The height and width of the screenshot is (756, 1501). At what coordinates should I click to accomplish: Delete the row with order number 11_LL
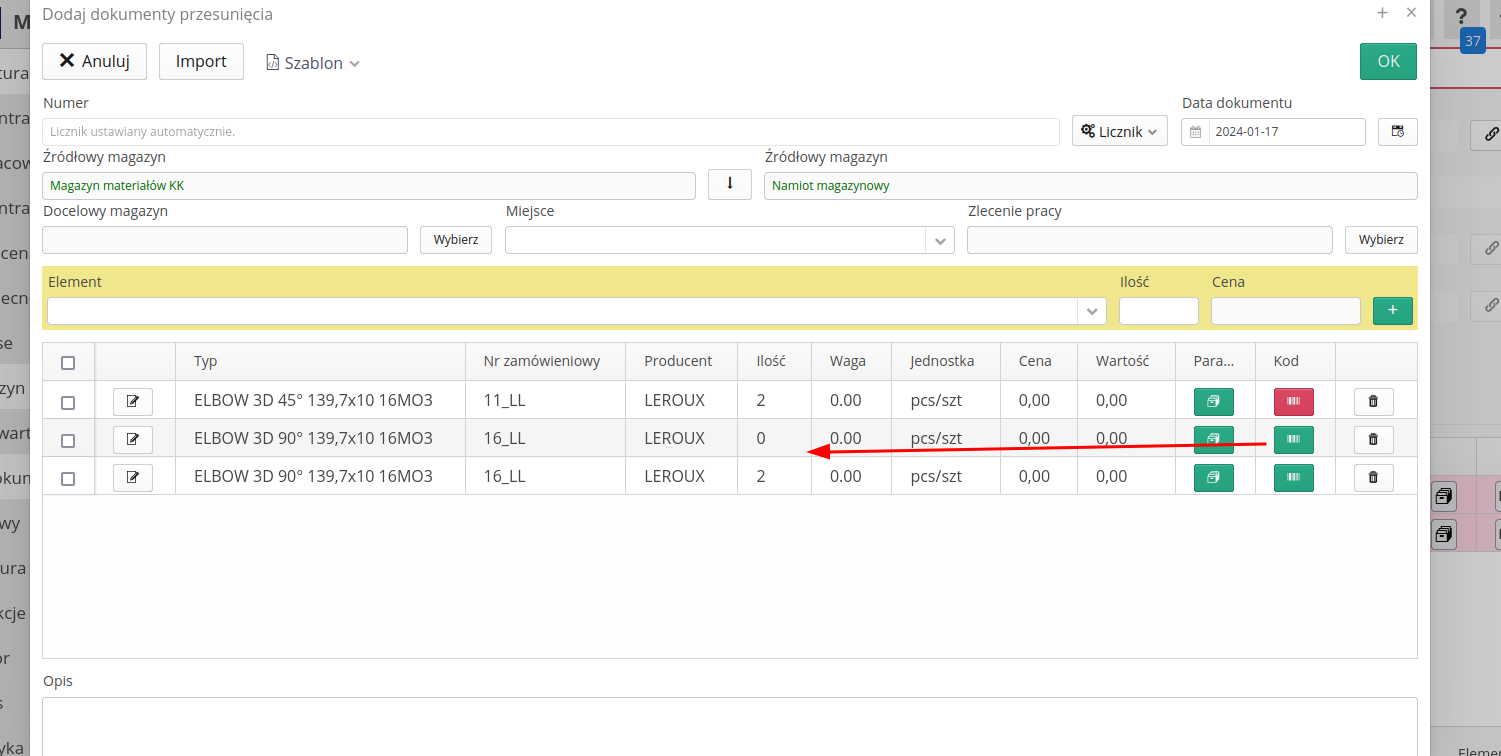pos(1373,401)
